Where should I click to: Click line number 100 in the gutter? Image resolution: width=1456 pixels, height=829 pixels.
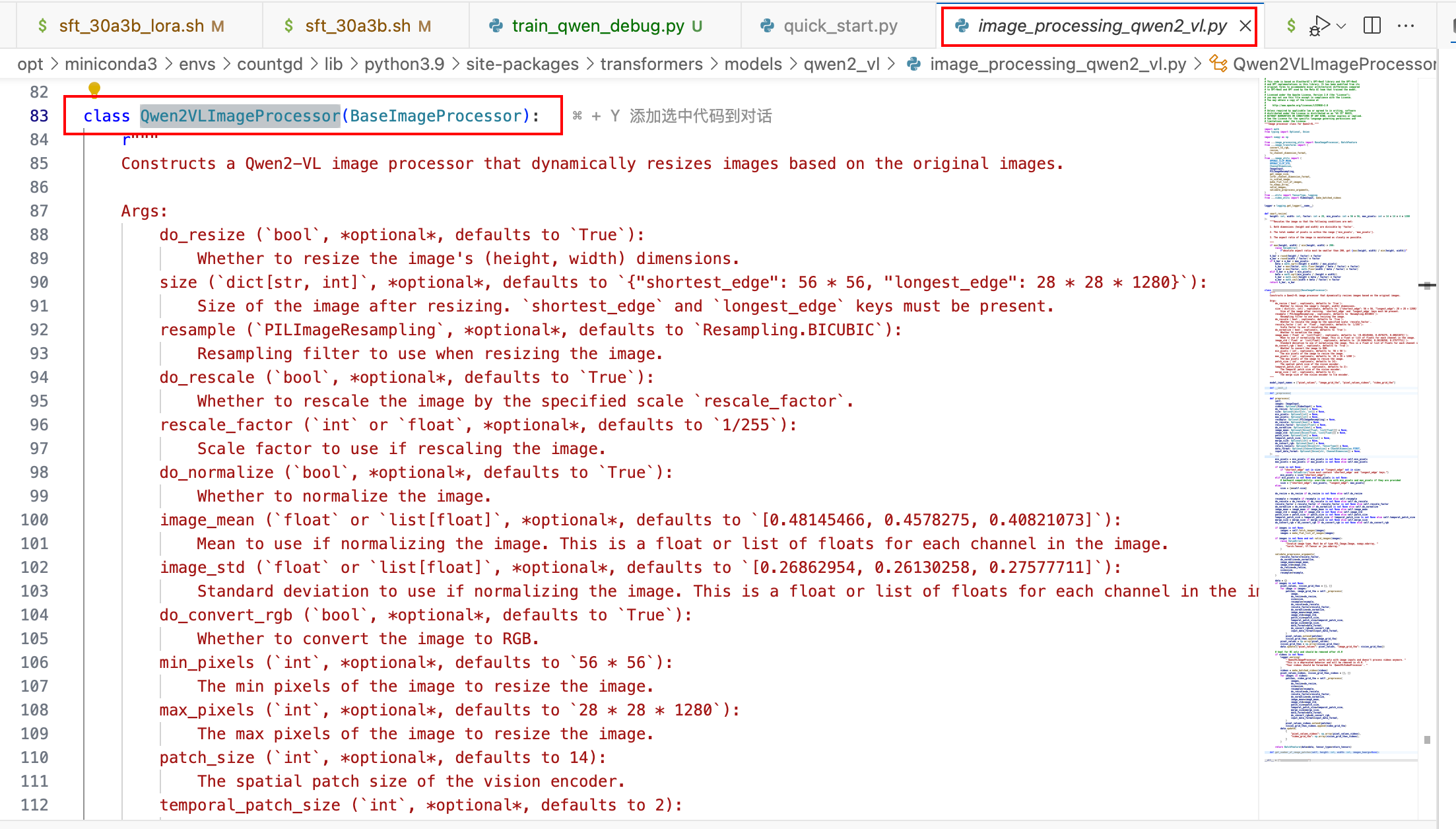(x=34, y=520)
